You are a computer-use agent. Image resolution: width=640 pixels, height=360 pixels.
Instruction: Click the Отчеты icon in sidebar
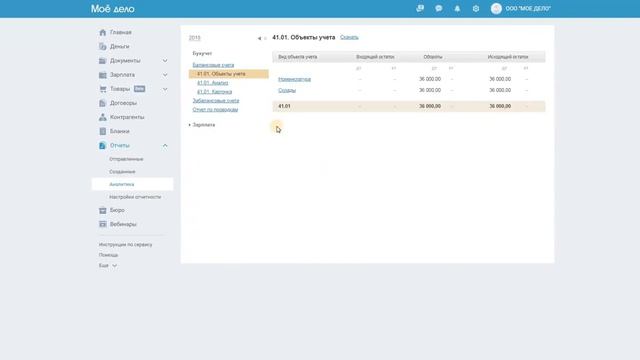click(102, 145)
